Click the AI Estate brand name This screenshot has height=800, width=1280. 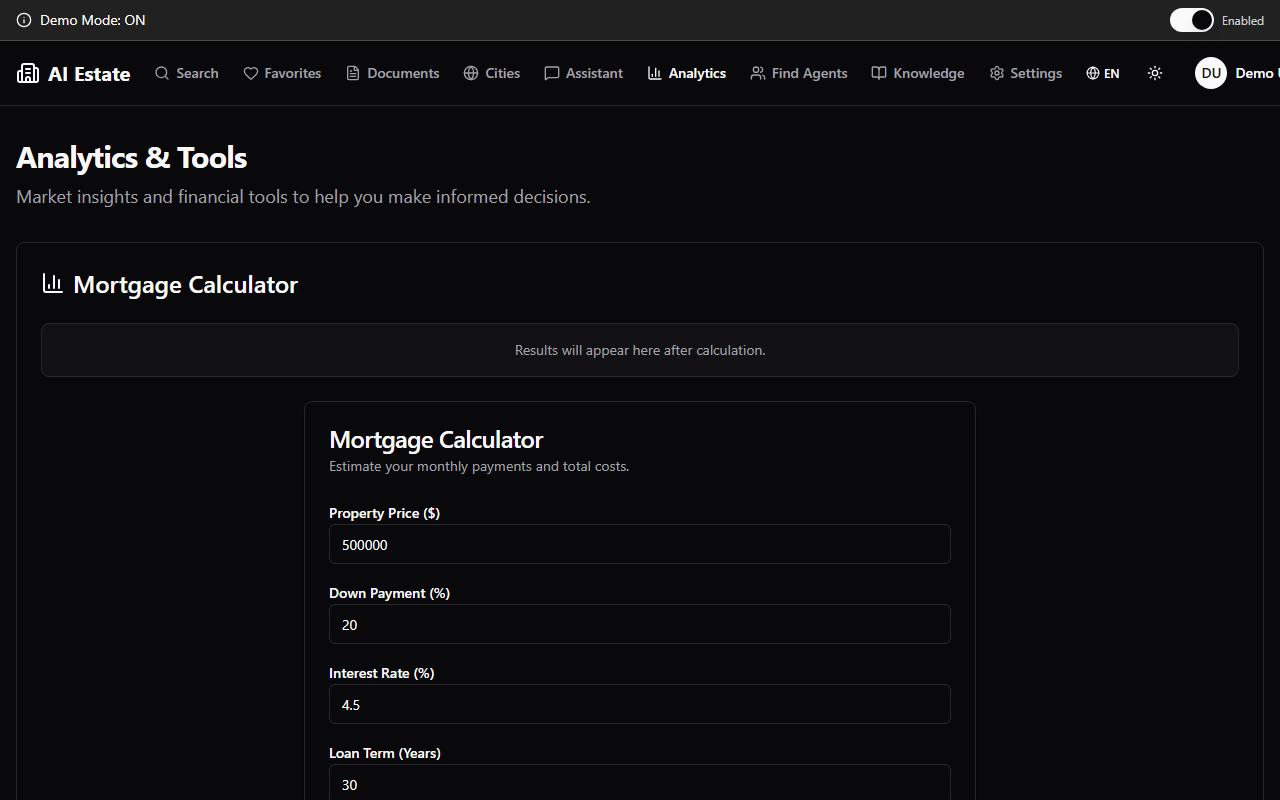point(89,74)
